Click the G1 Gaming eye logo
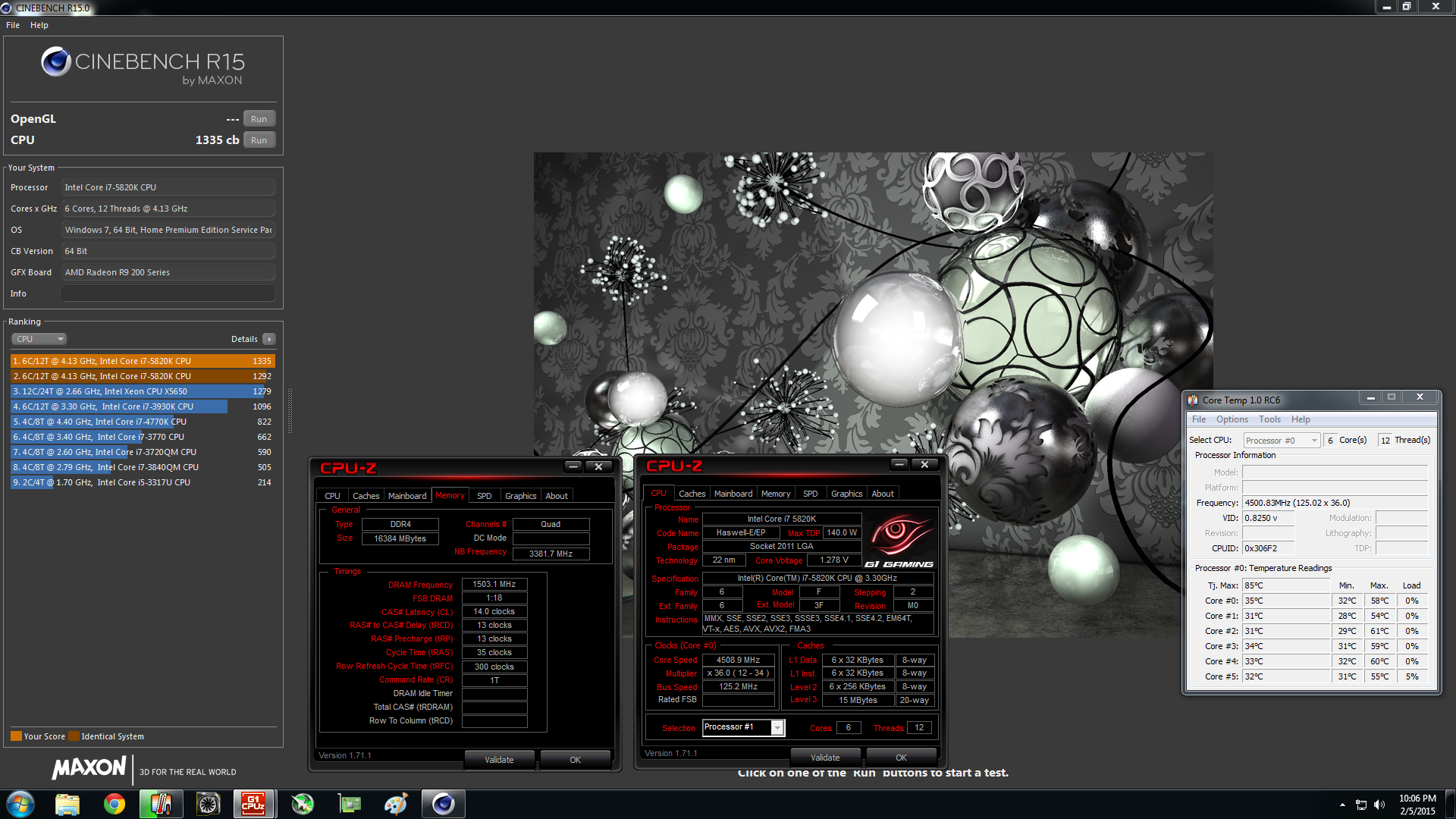Screen dimensions: 1456x819 pyautogui.click(x=899, y=541)
